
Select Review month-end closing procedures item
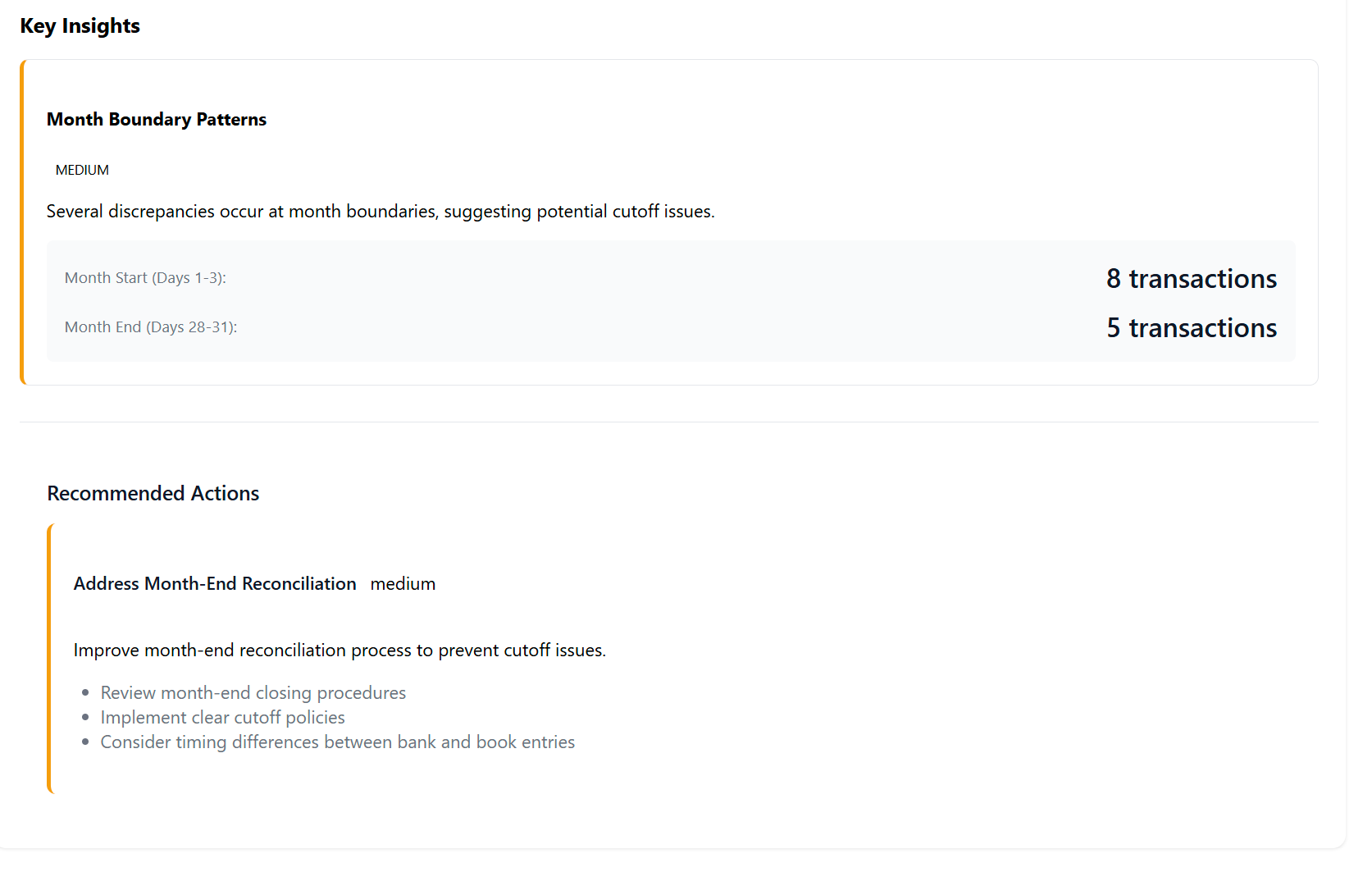tap(253, 693)
